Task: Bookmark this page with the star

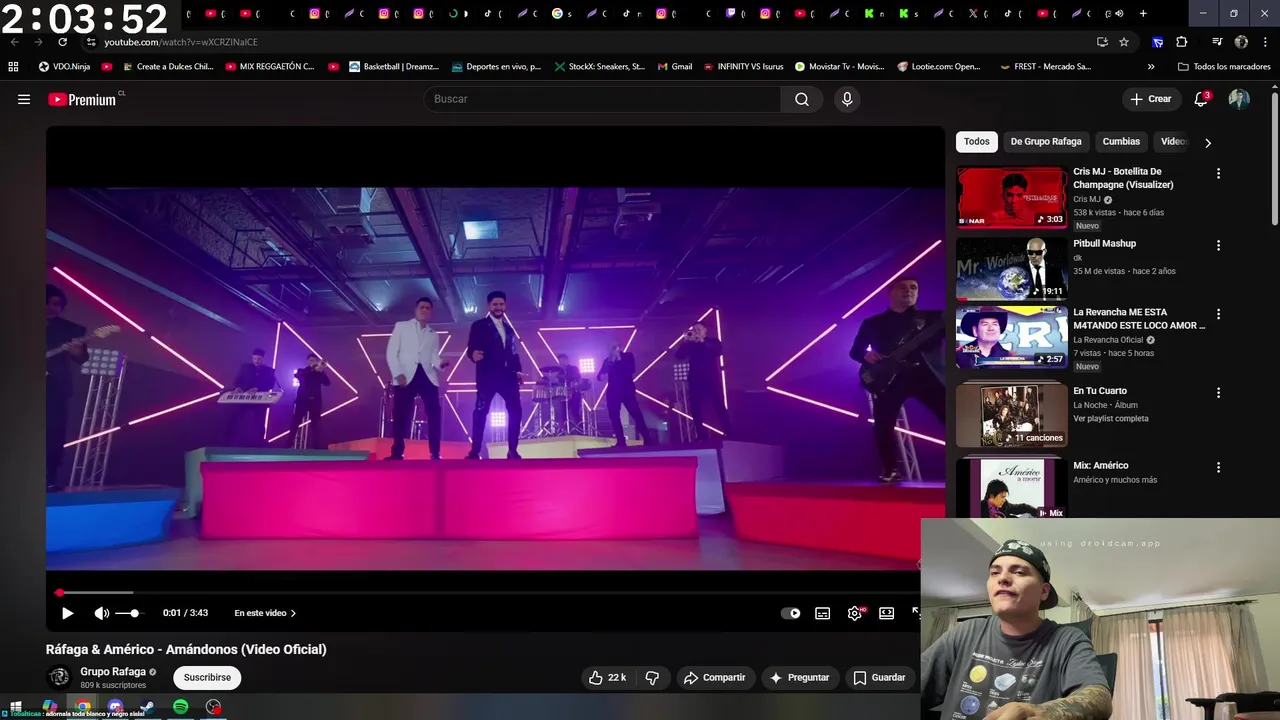Action: click(1124, 42)
